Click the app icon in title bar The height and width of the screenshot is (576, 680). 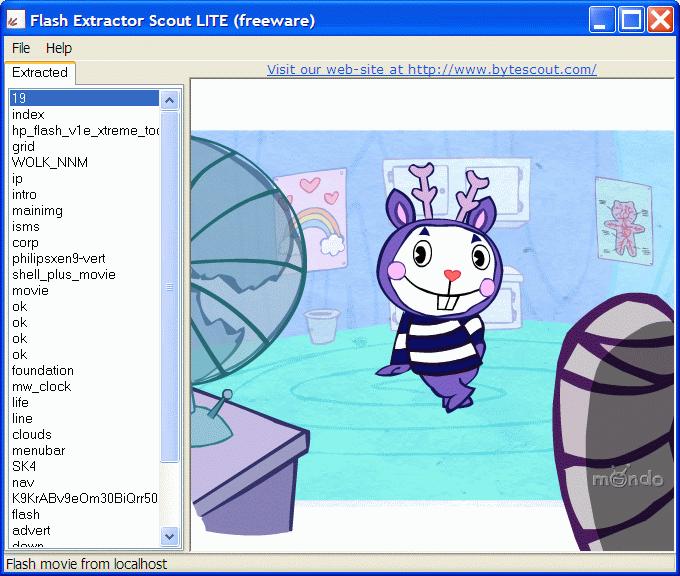pos(16,20)
